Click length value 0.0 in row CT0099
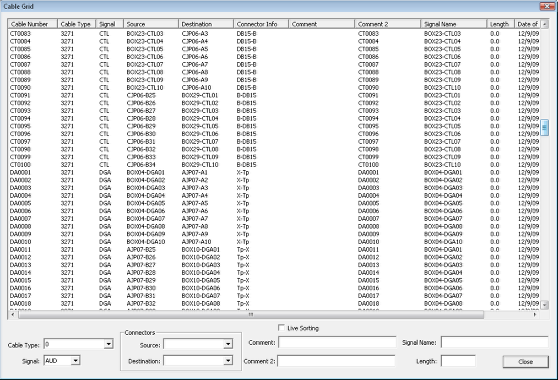Viewport: 558px width, 380px height. [494, 157]
